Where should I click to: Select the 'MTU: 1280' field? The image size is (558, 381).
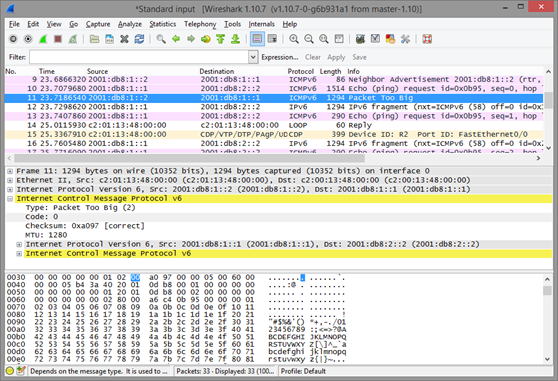pyautogui.click(x=46, y=235)
